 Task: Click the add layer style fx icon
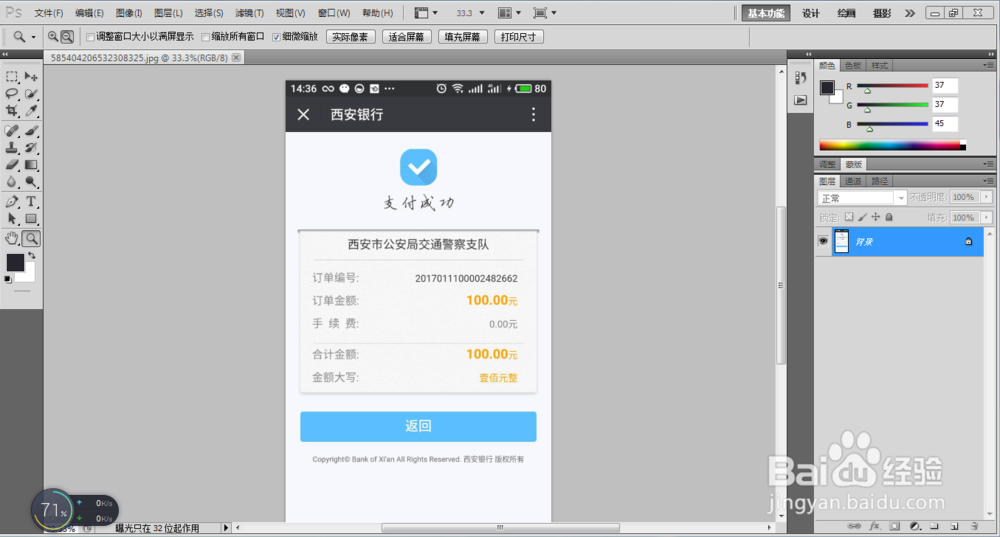874,526
